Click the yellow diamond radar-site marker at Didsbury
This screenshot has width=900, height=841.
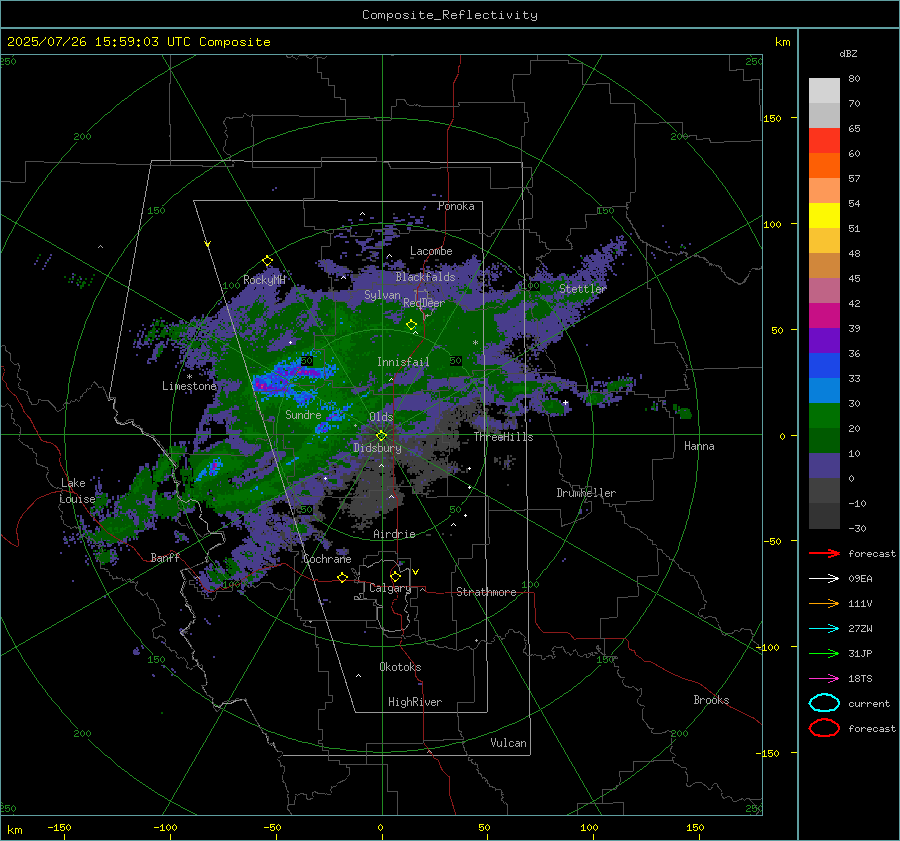382,436
